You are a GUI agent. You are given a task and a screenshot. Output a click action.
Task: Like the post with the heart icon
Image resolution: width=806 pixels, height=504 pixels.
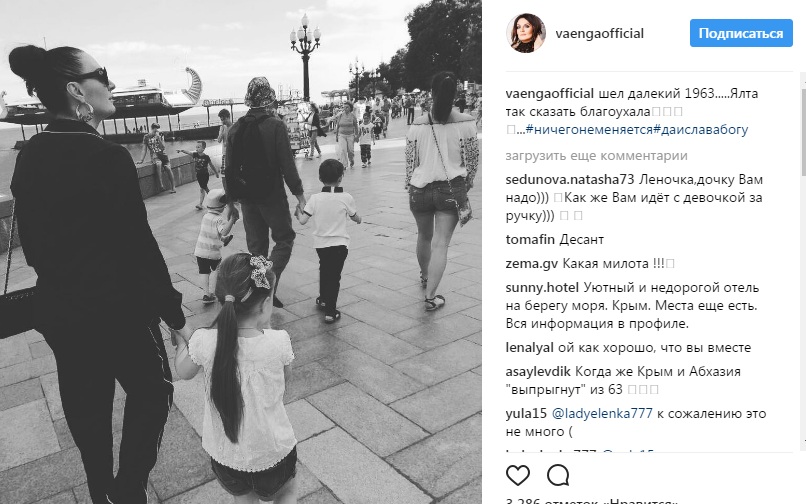(x=518, y=476)
